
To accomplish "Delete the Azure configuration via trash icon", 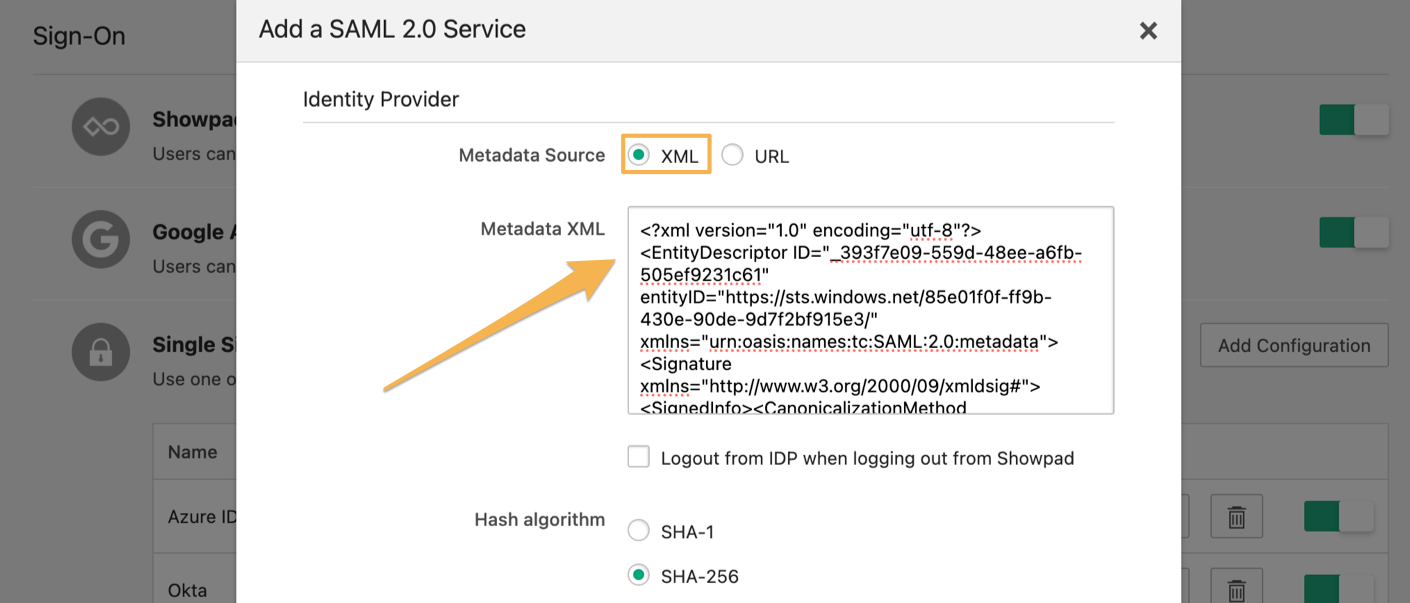I will 1237,517.
